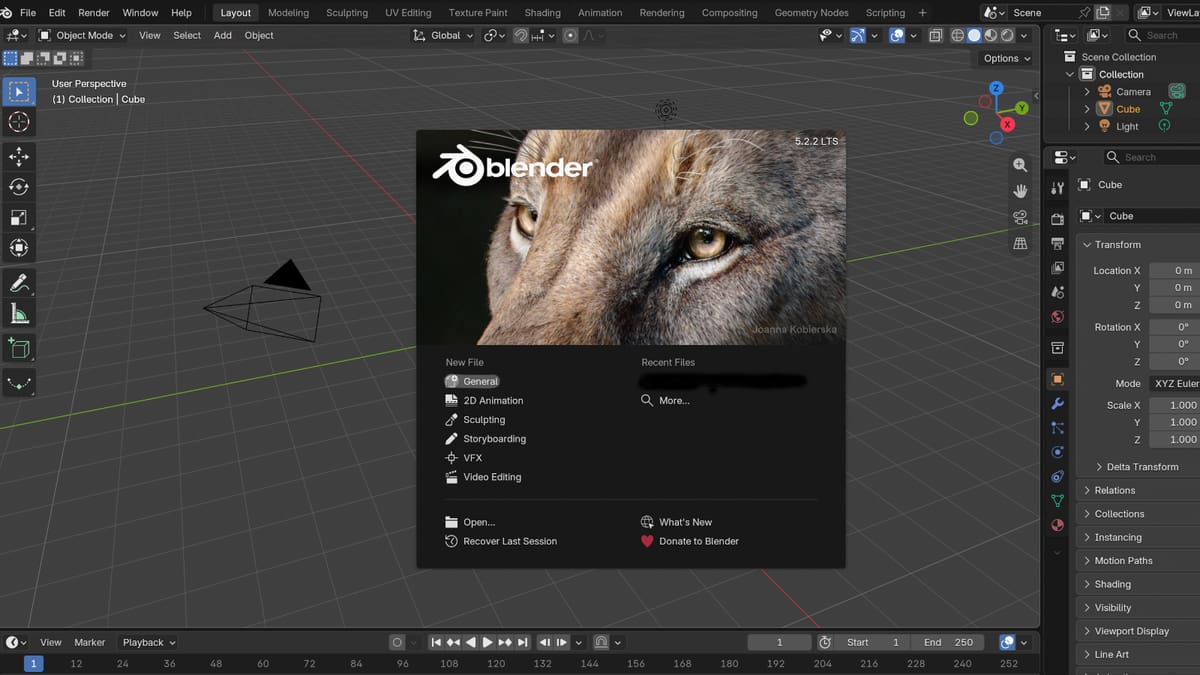Open the rotation Mode XYZ Euler dropdown
The width and height of the screenshot is (1200, 675).
pos(1174,383)
